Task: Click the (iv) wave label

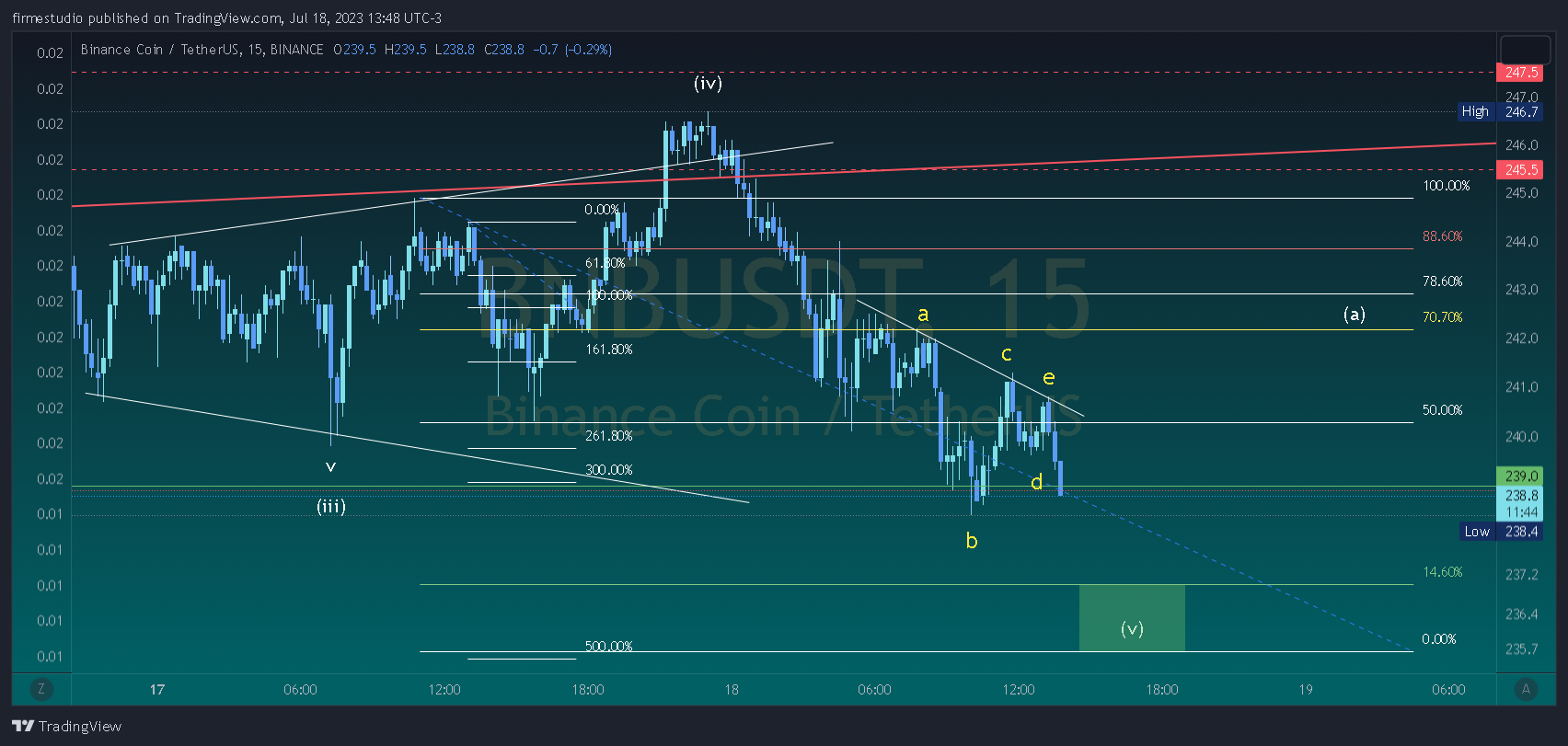Action: click(708, 83)
